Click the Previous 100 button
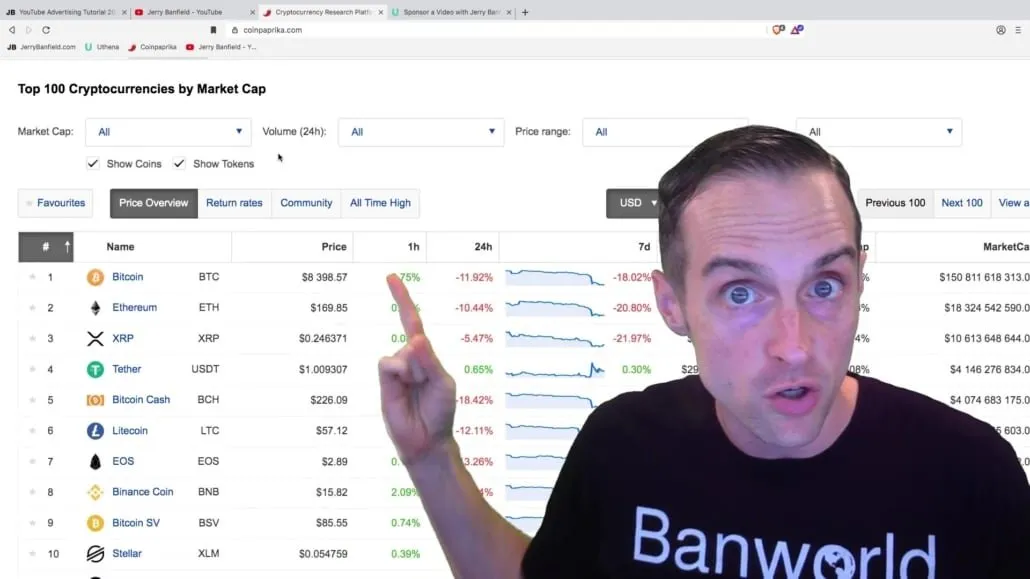 click(x=895, y=203)
